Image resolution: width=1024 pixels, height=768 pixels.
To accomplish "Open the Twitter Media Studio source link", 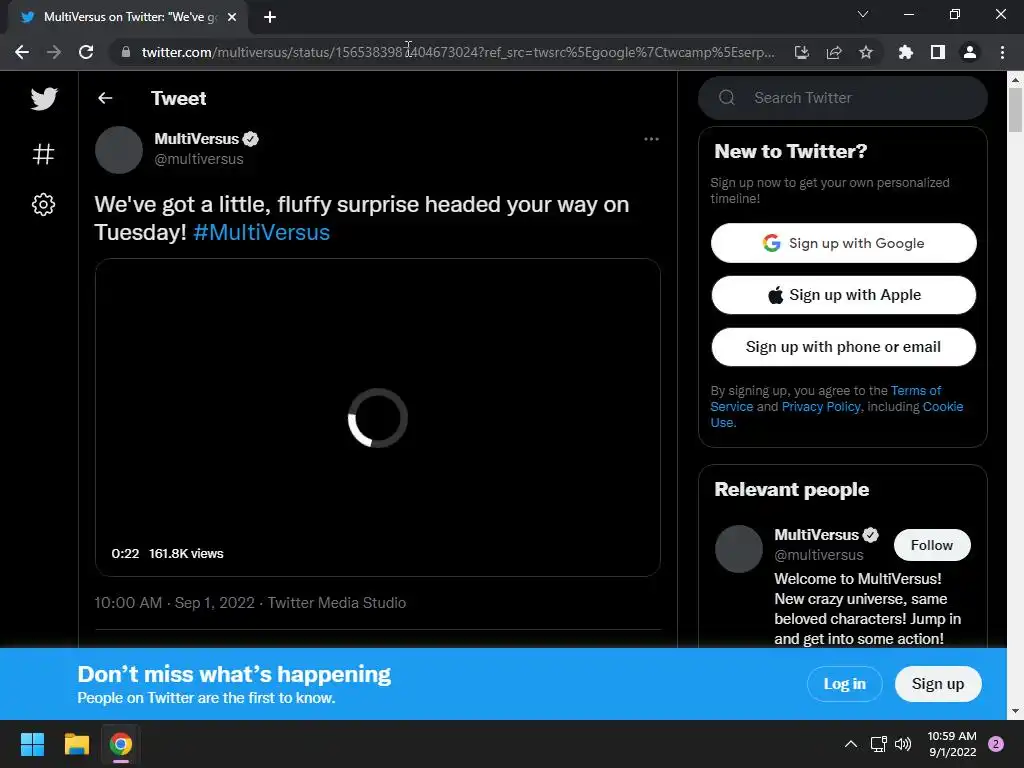I will click(337, 603).
